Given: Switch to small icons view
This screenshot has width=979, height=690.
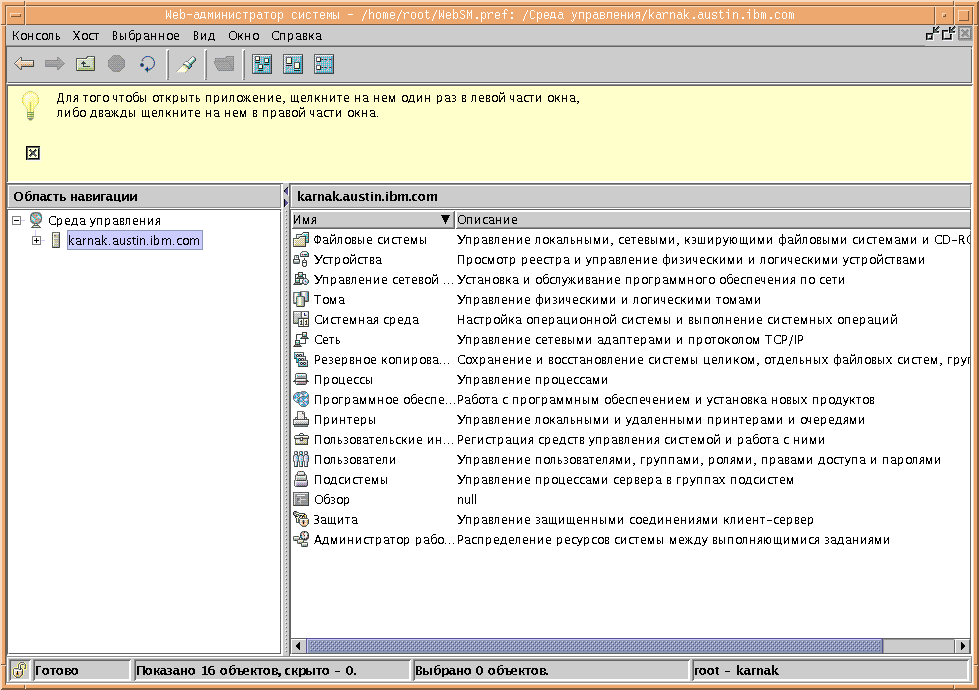Looking at the screenshot, I should click(x=293, y=64).
